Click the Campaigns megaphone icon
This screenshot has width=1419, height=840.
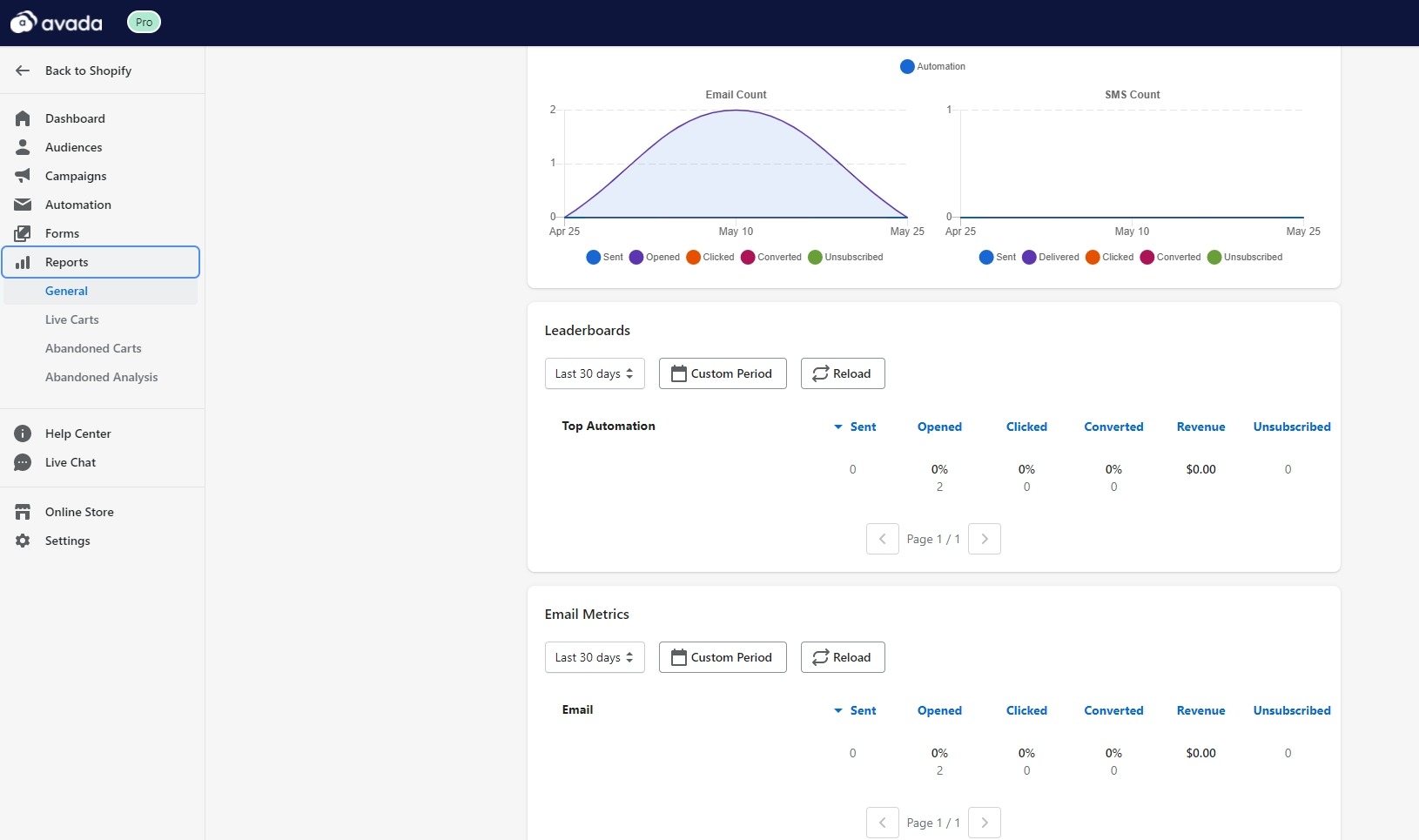click(x=23, y=176)
